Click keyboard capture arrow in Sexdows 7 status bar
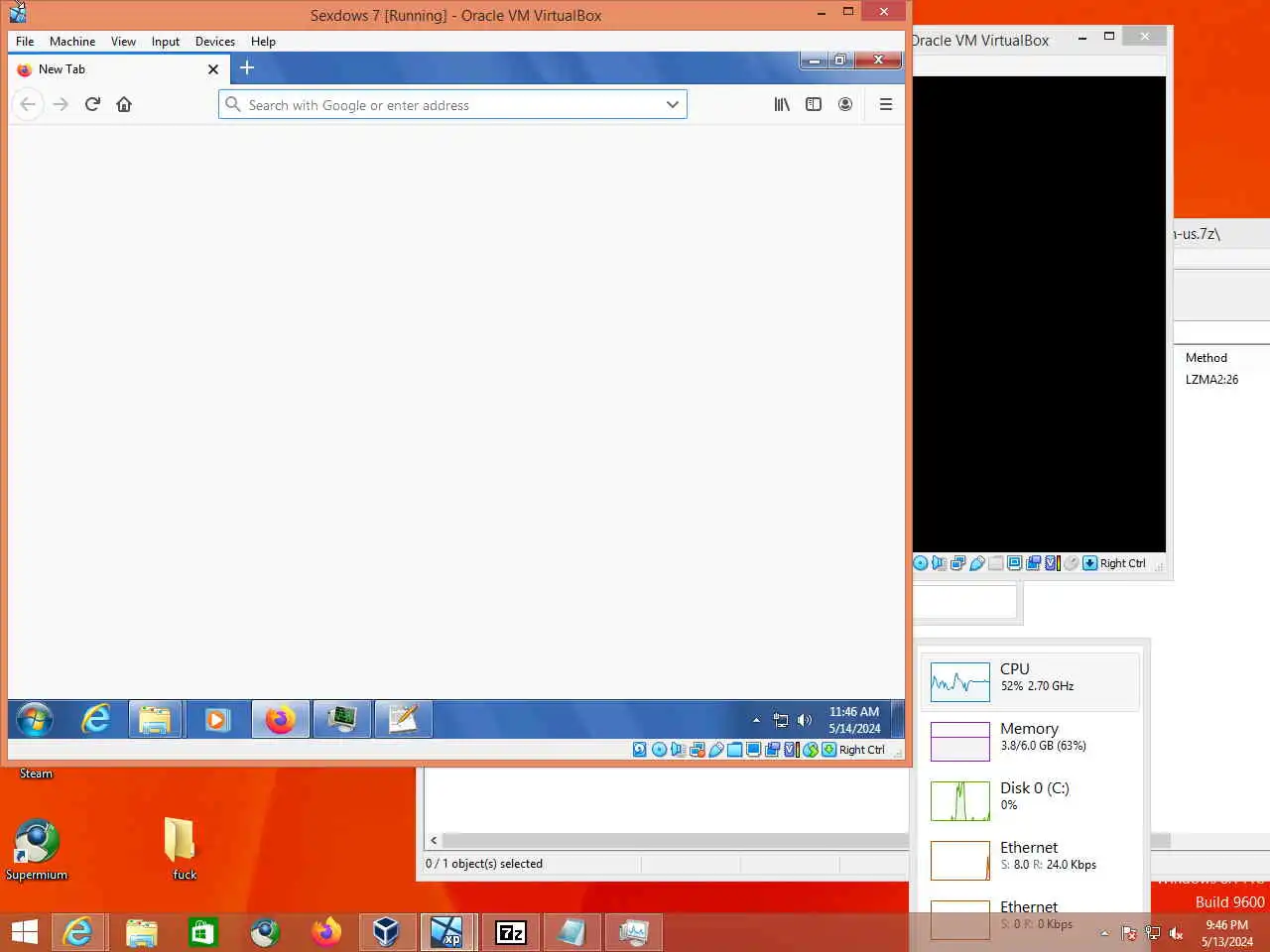 pyautogui.click(x=828, y=750)
